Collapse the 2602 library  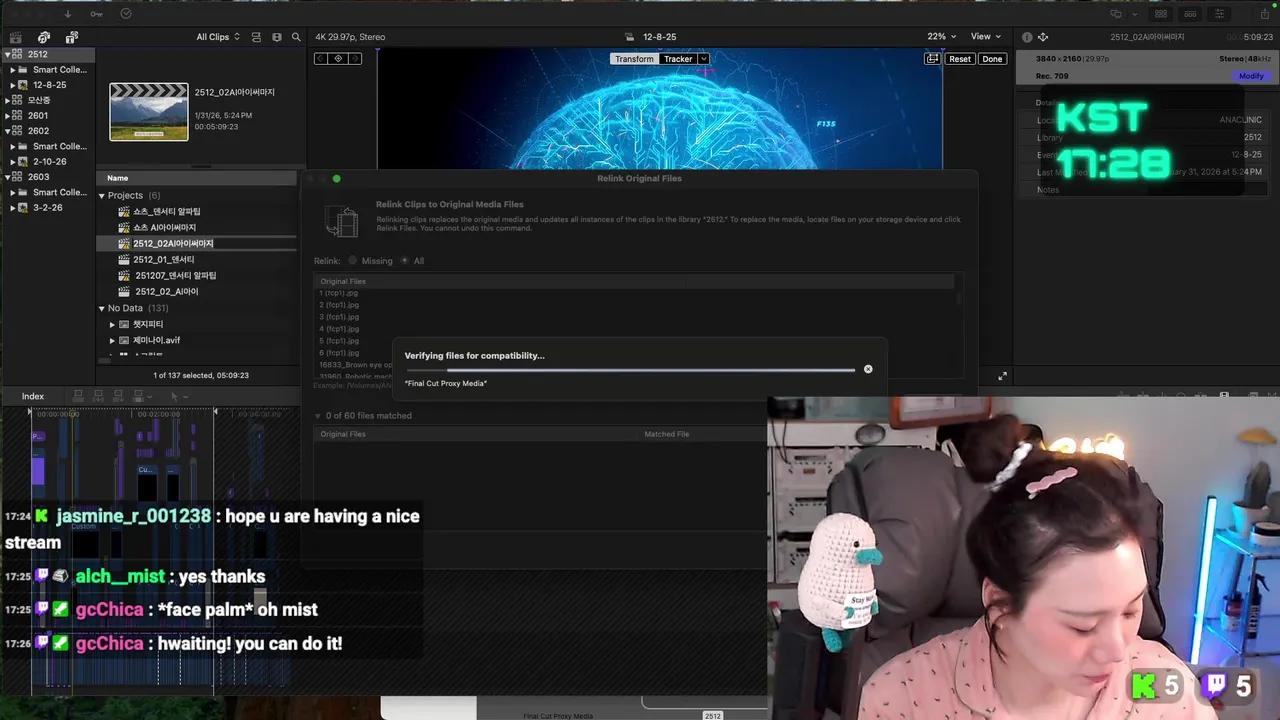pyautogui.click(x=8, y=131)
